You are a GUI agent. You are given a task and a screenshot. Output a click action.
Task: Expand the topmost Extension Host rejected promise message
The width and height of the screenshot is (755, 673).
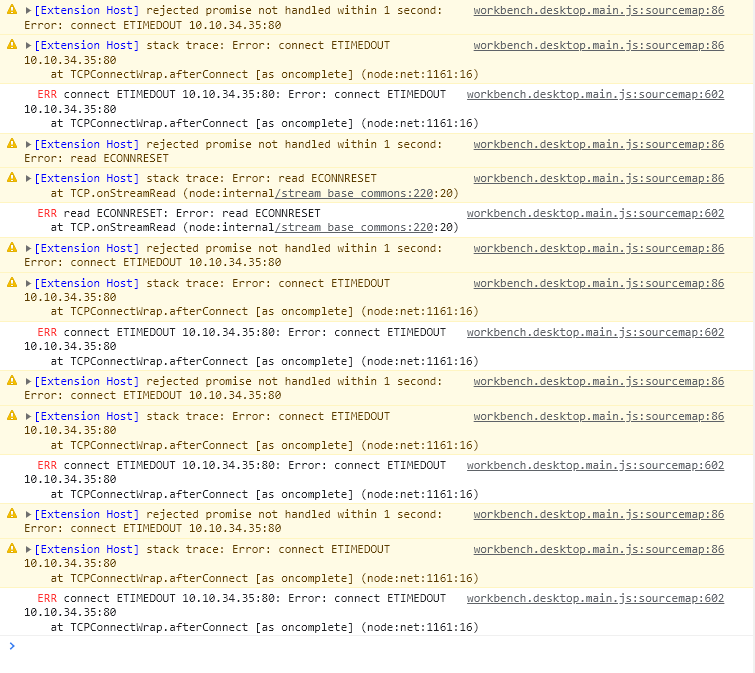point(29,10)
